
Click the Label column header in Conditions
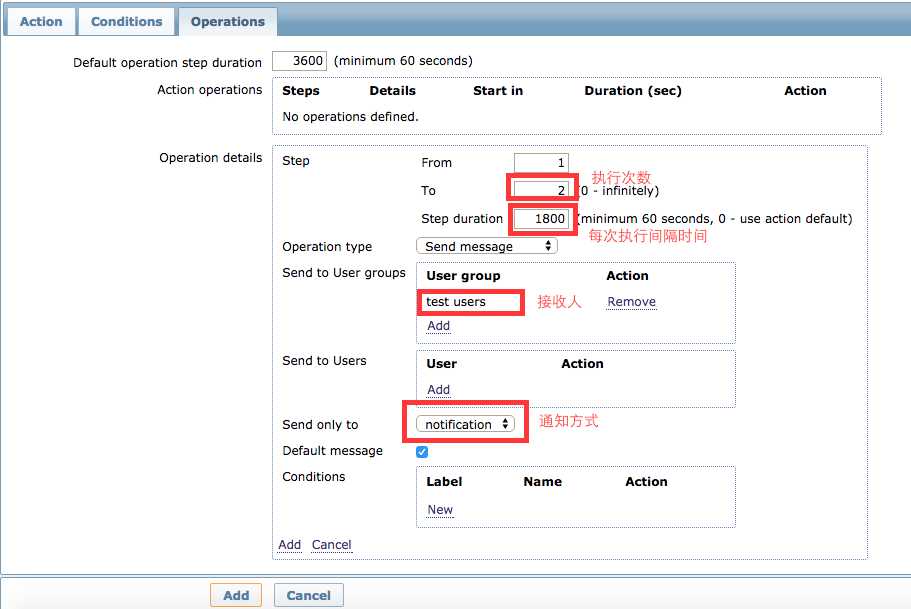(444, 482)
